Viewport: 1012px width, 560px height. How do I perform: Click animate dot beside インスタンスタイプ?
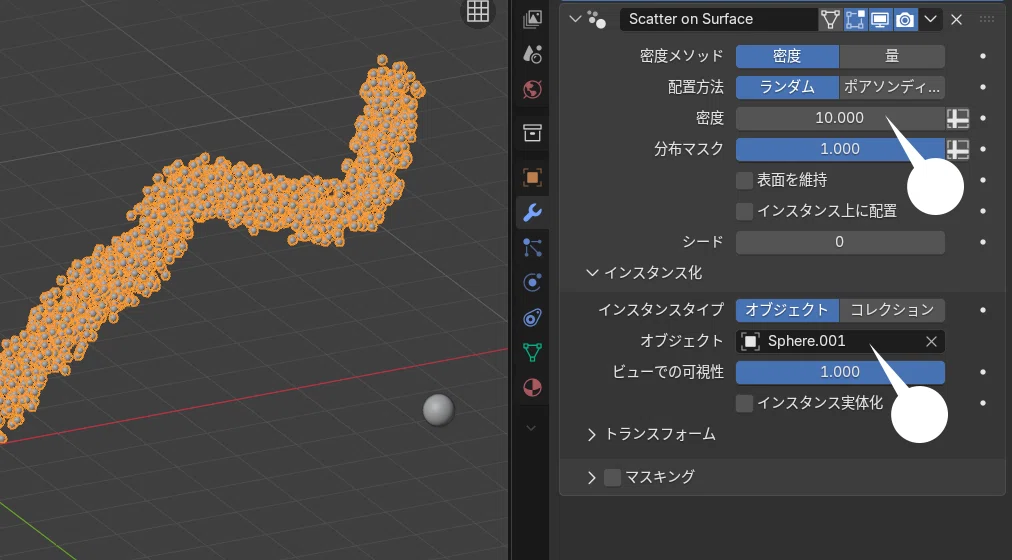click(x=983, y=310)
